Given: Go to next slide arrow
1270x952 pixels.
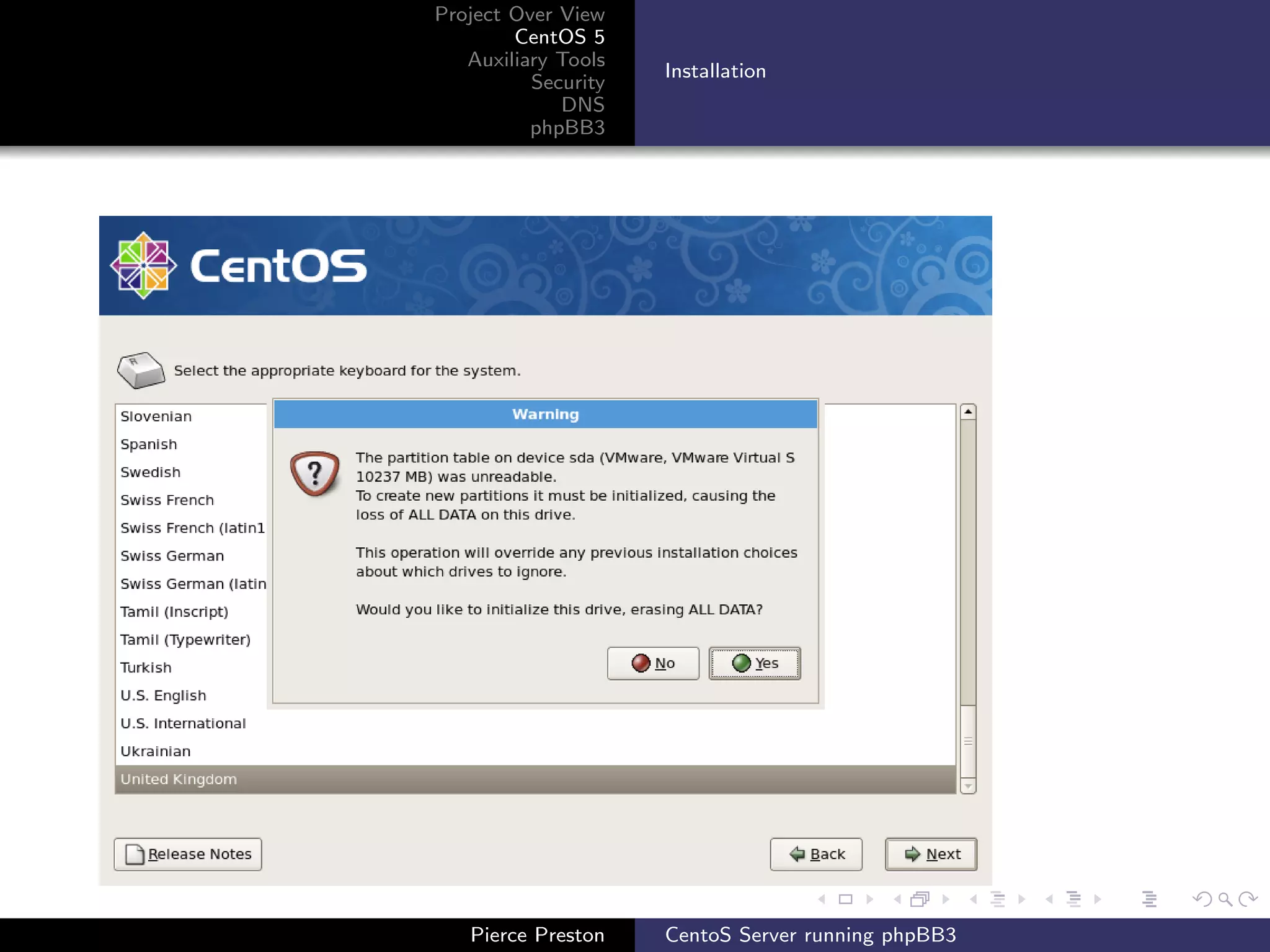Looking at the screenshot, I should 870,899.
